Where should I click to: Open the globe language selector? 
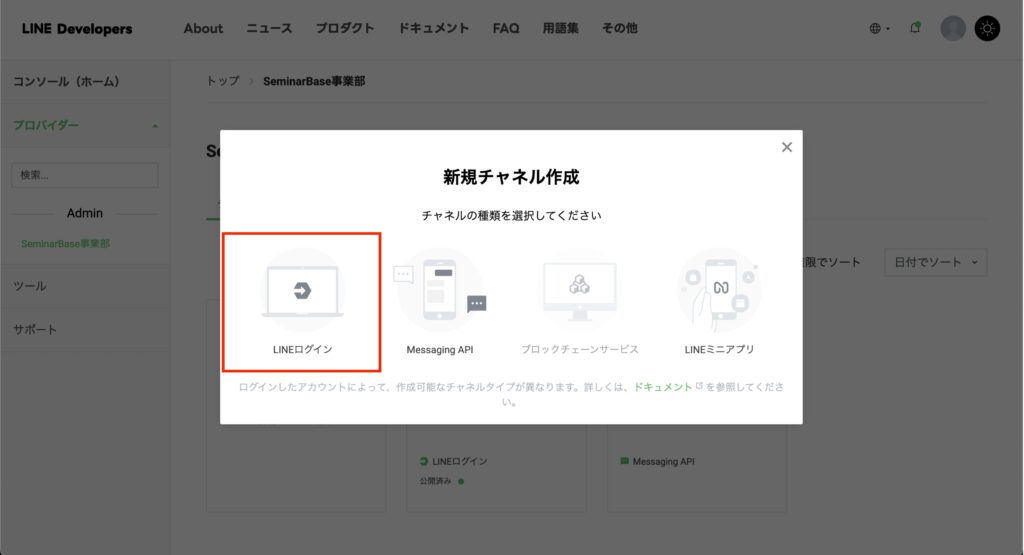click(x=879, y=28)
